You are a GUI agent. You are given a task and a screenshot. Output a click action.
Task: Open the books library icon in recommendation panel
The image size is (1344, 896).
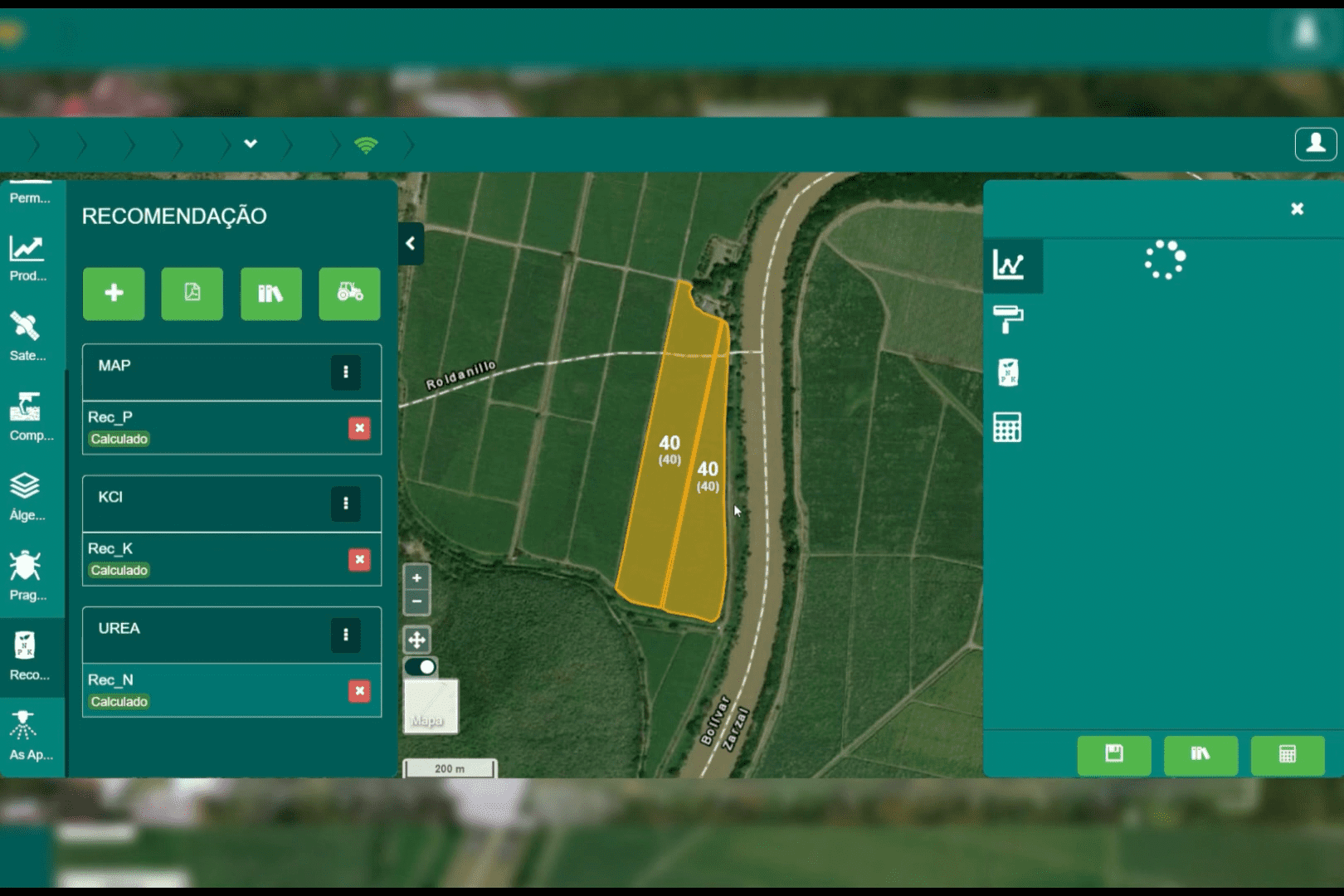click(x=270, y=293)
